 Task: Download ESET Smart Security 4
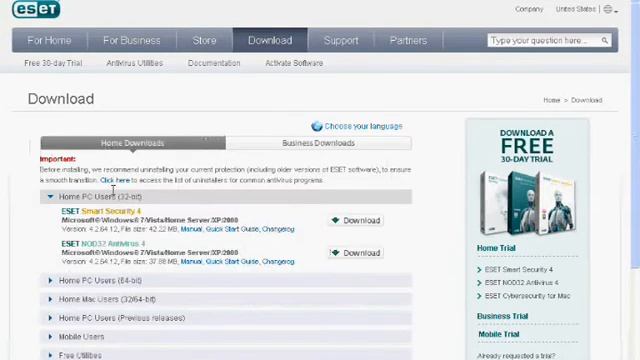[x=356, y=220]
